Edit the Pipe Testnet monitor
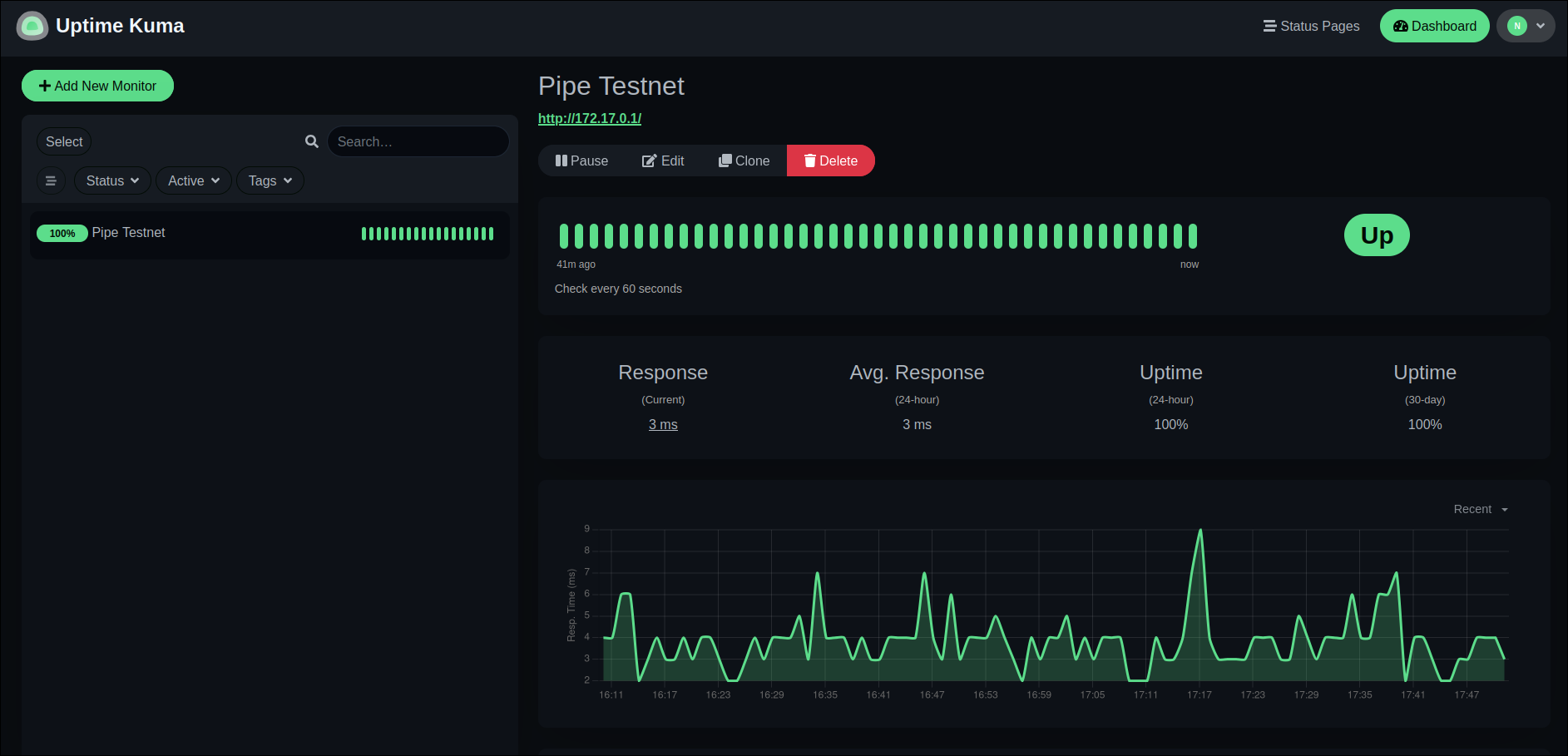 663,161
